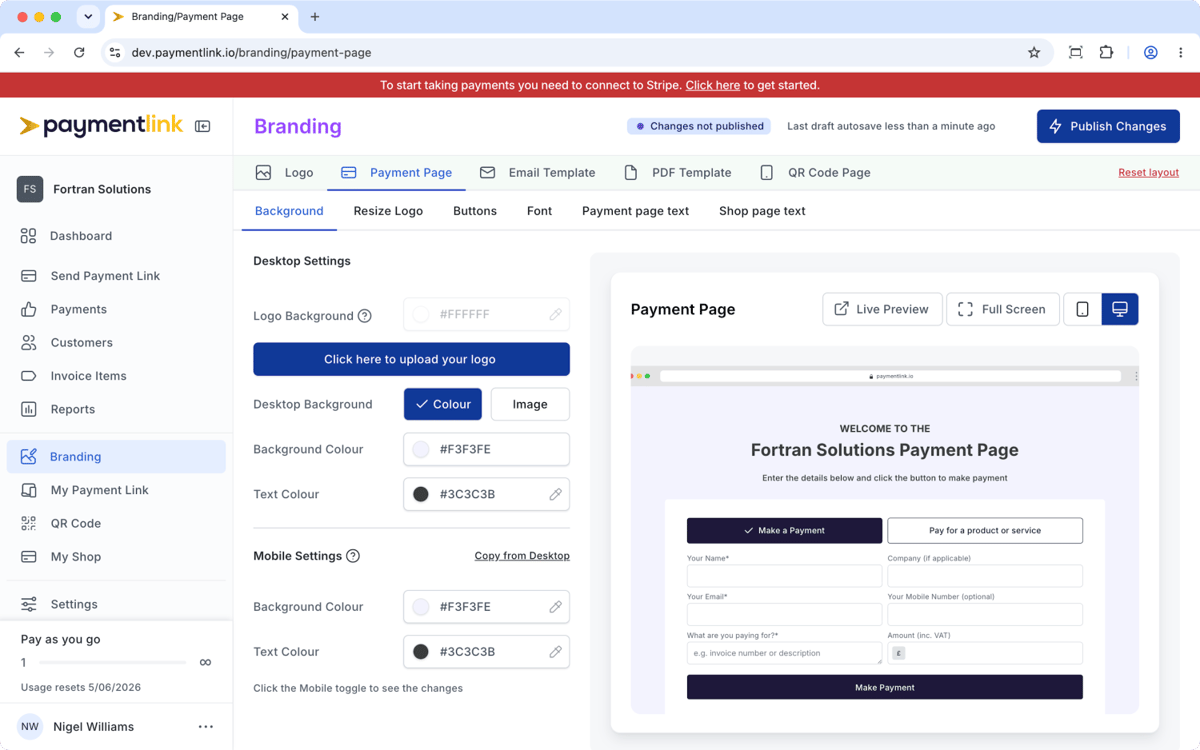Click the Dashboard grid icon
The width and height of the screenshot is (1200, 750).
tap(28, 236)
